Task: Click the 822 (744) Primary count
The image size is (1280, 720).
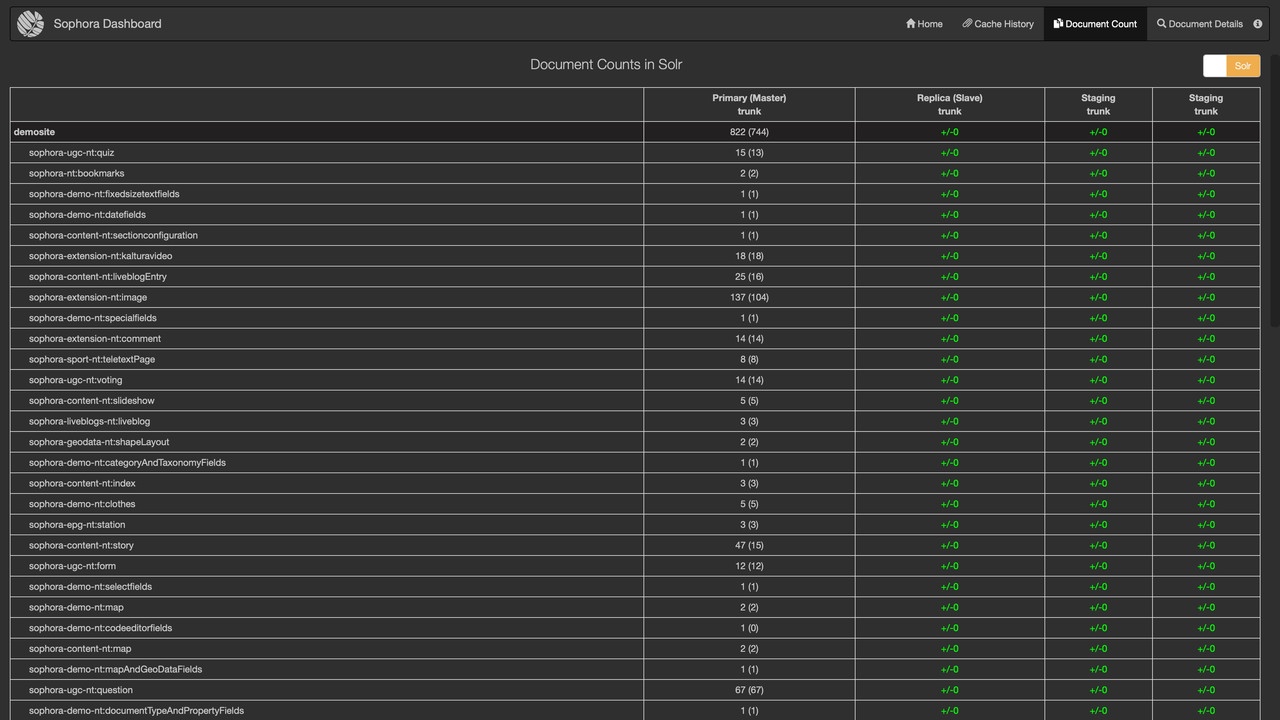Action: pos(749,131)
